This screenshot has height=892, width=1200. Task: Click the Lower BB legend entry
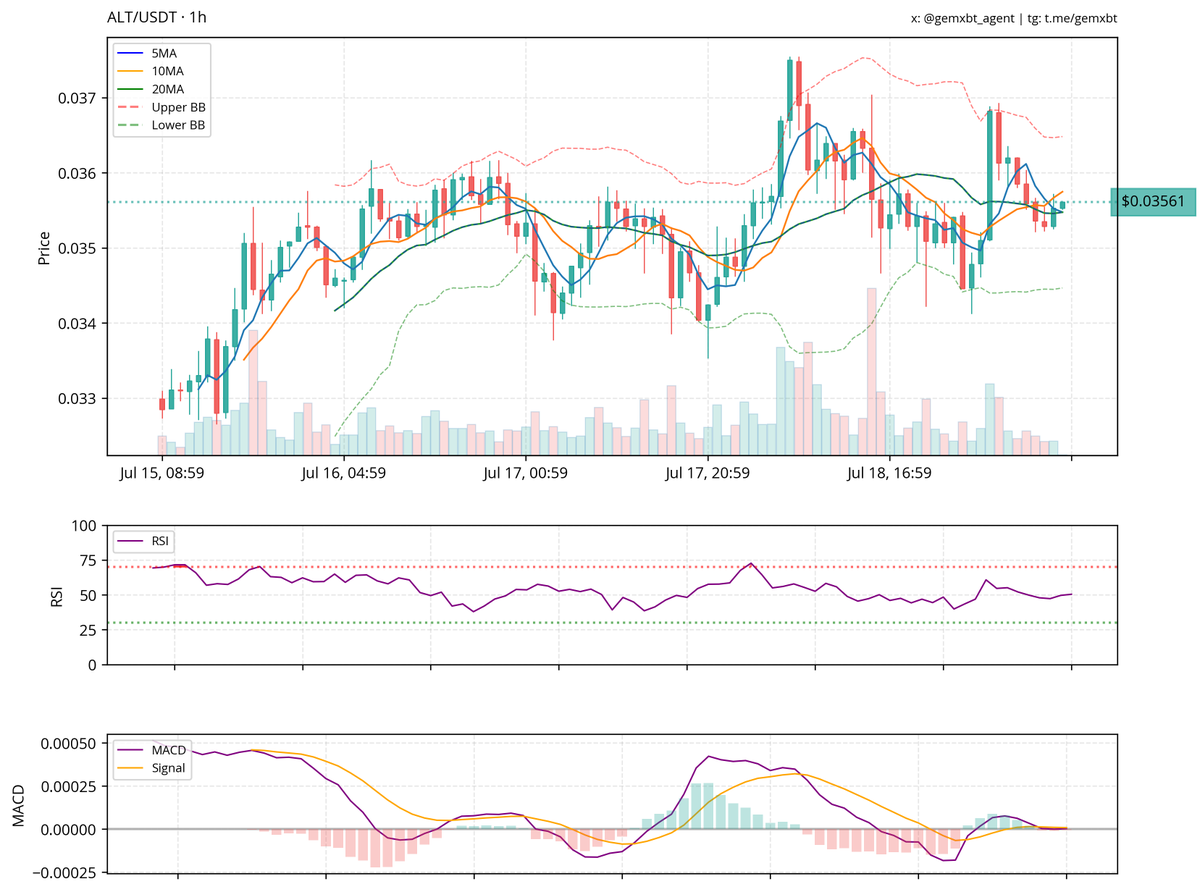pos(163,125)
